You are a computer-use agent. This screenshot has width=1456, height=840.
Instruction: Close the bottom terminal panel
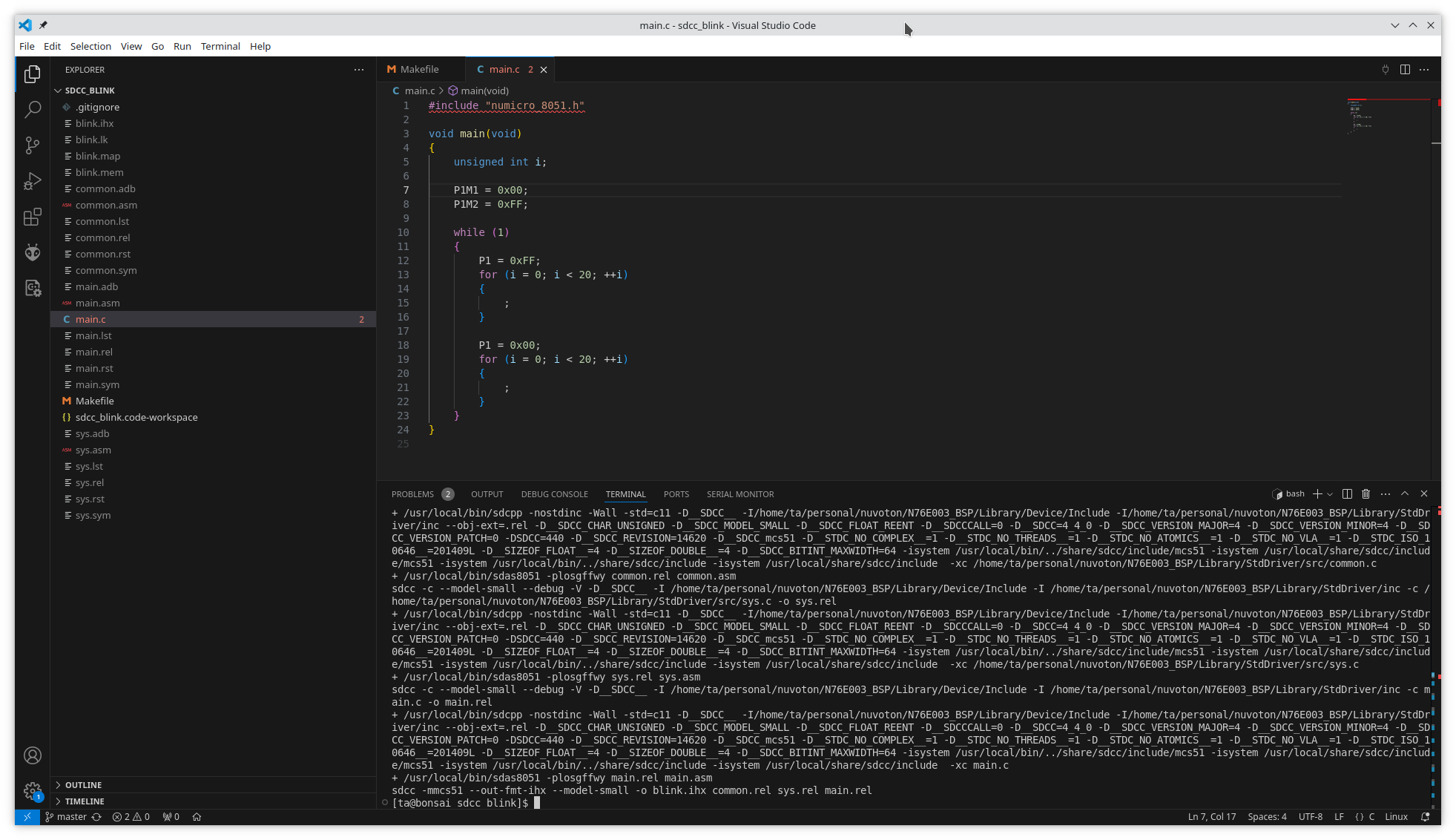tap(1424, 494)
